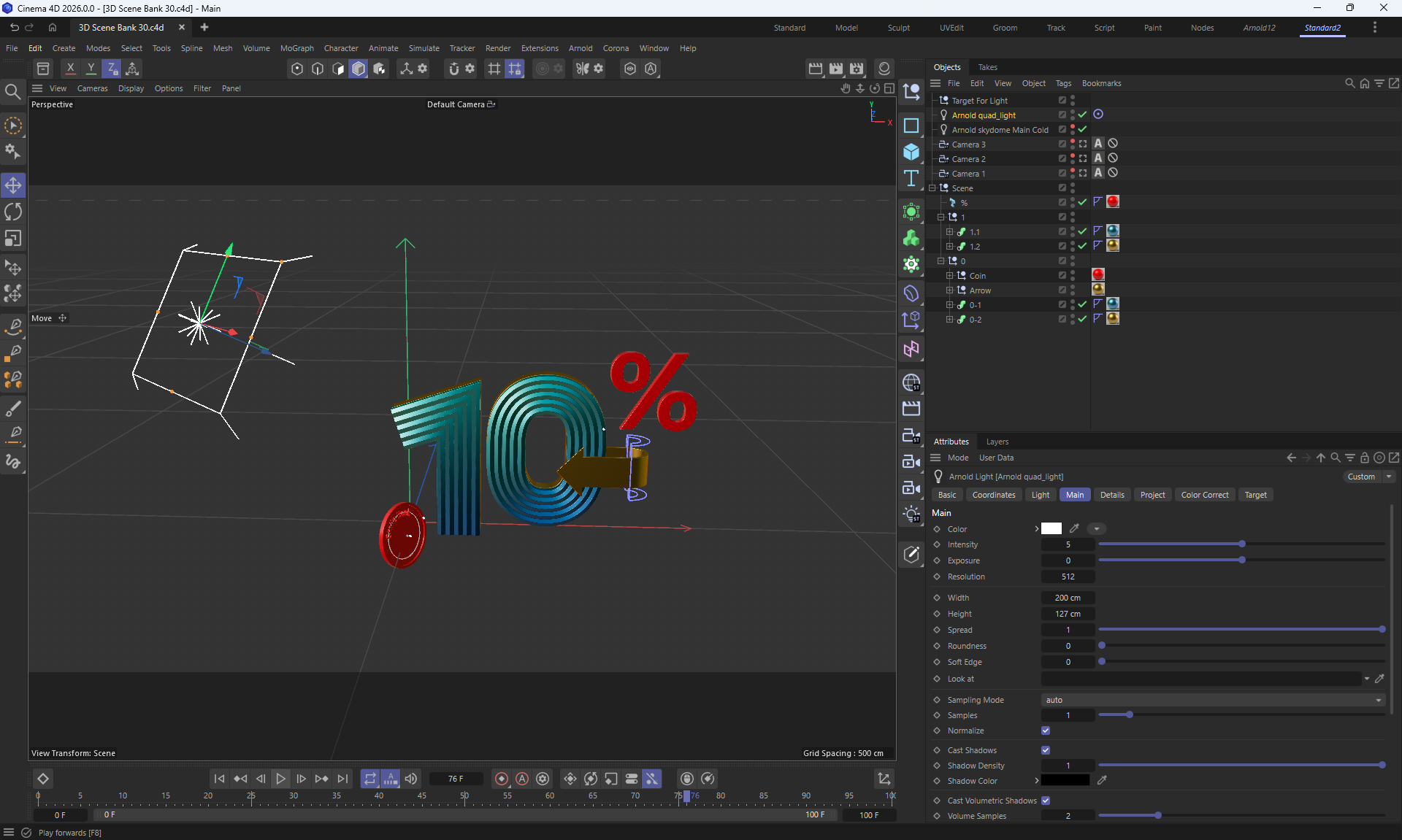Switch to the Details tab
The image size is (1402, 840).
(x=1111, y=495)
